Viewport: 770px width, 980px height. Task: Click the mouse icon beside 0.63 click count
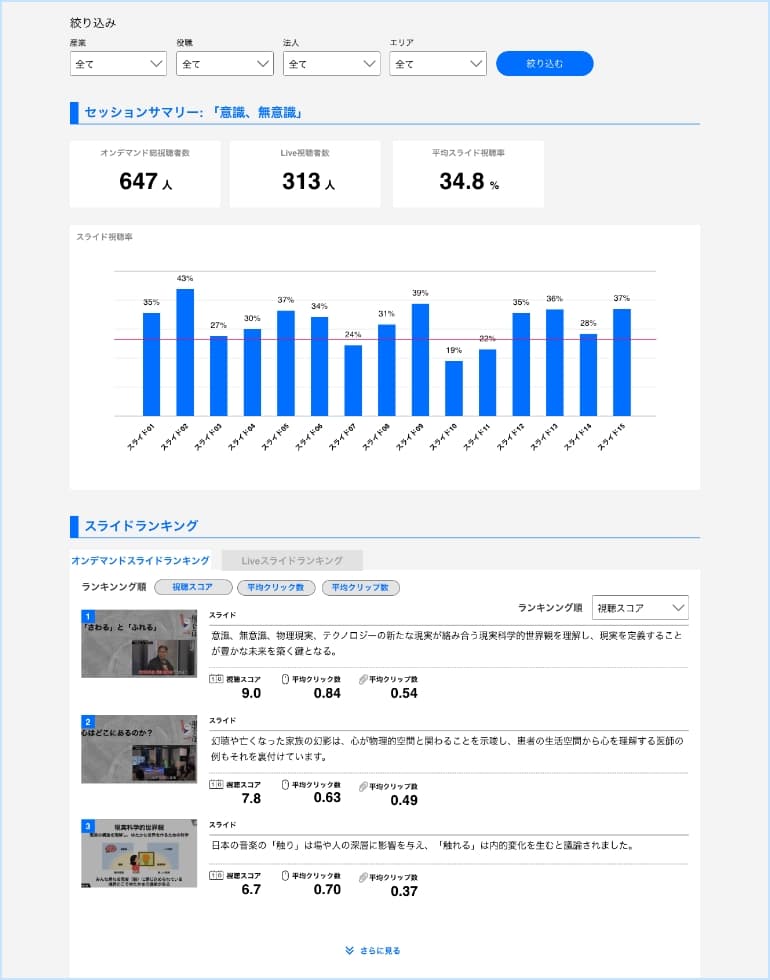coord(286,786)
